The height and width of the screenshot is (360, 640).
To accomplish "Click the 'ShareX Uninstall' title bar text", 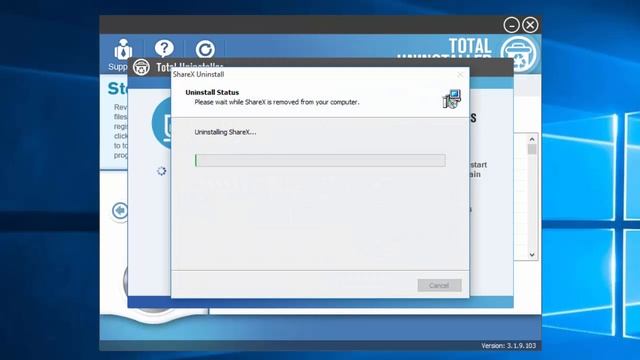I will [x=198, y=74].
